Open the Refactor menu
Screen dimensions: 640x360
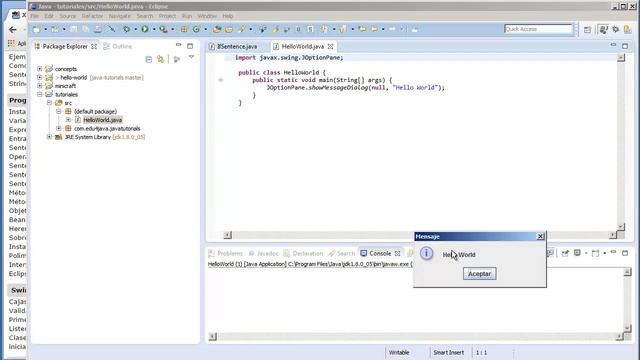click(x=92, y=16)
